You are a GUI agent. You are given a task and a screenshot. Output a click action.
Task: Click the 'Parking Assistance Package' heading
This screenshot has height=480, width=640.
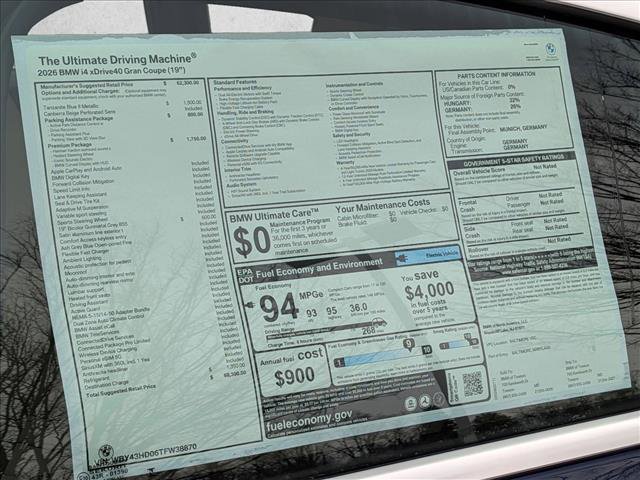point(78,120)
